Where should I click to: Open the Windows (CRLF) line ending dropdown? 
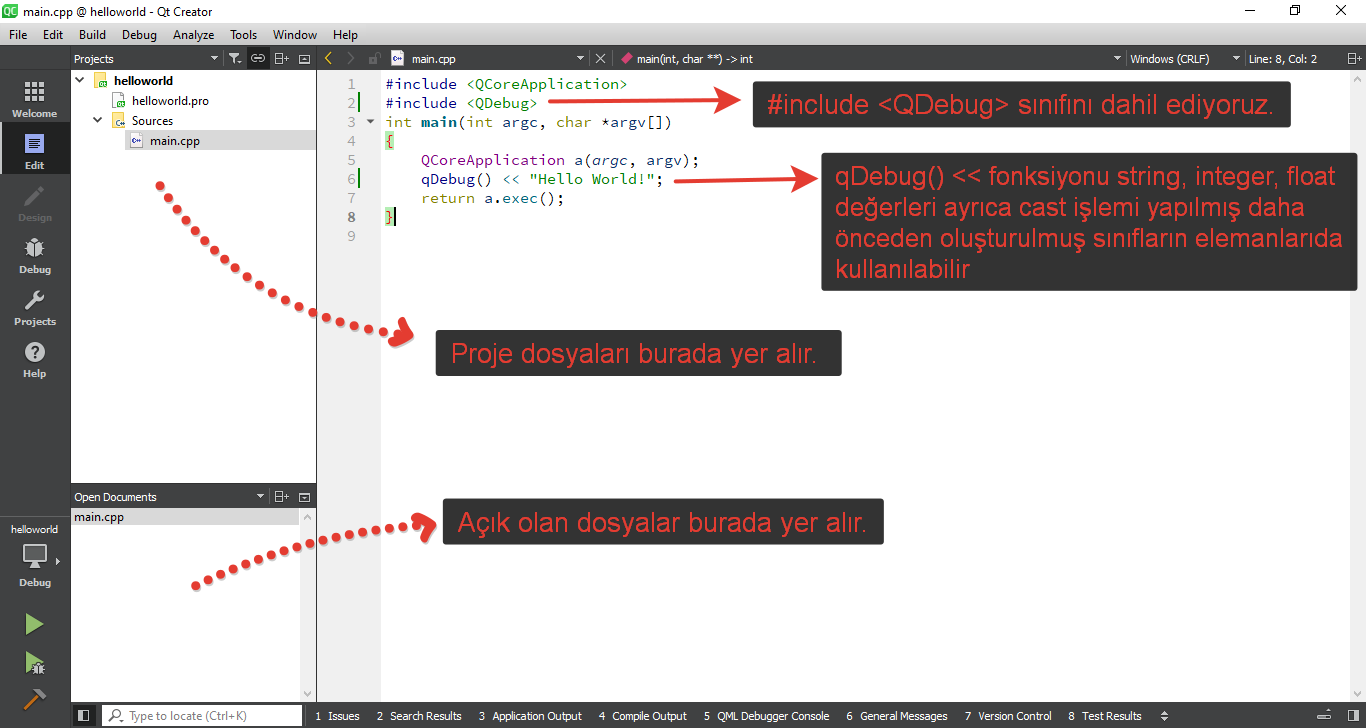click(1184, 59)
